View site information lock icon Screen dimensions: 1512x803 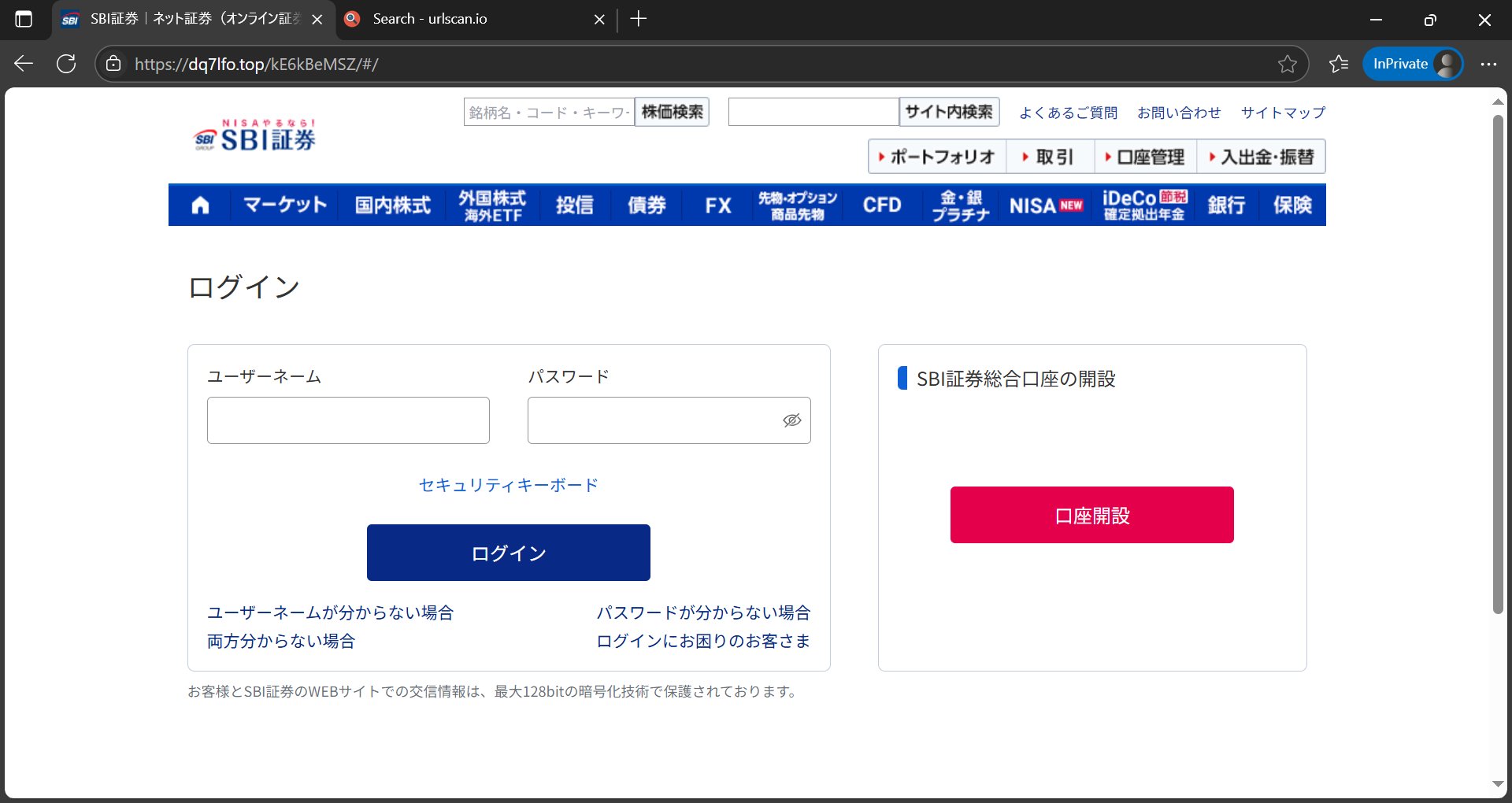[x=113, y=64]
